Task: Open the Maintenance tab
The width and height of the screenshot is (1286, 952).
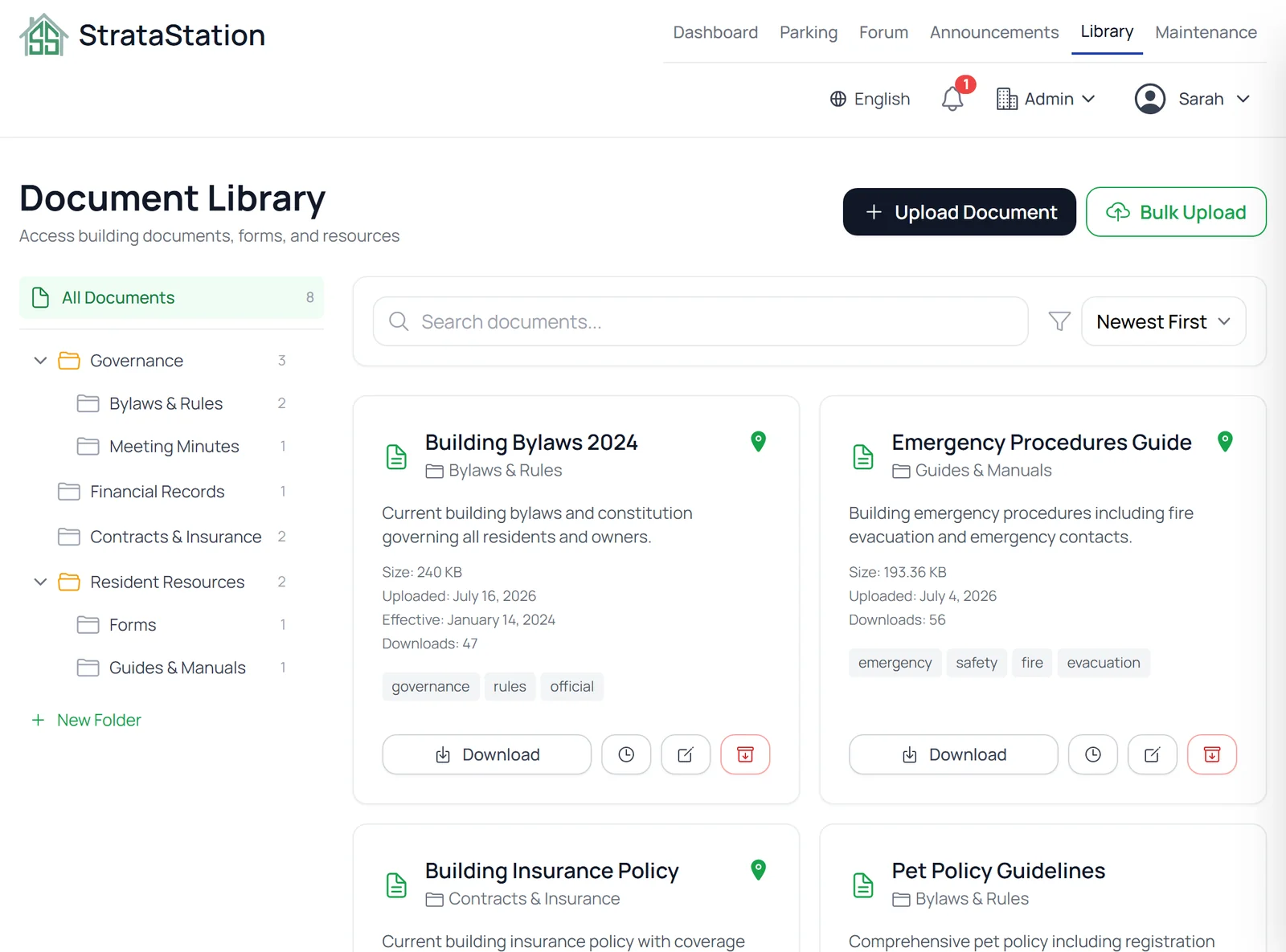Action: [1206, 32]
